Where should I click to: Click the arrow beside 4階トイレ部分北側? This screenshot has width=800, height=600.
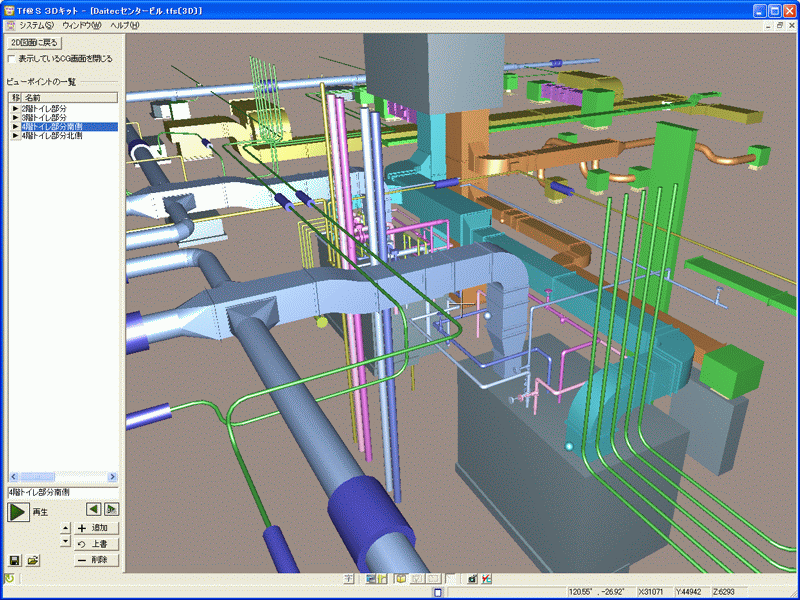point(15,136)
